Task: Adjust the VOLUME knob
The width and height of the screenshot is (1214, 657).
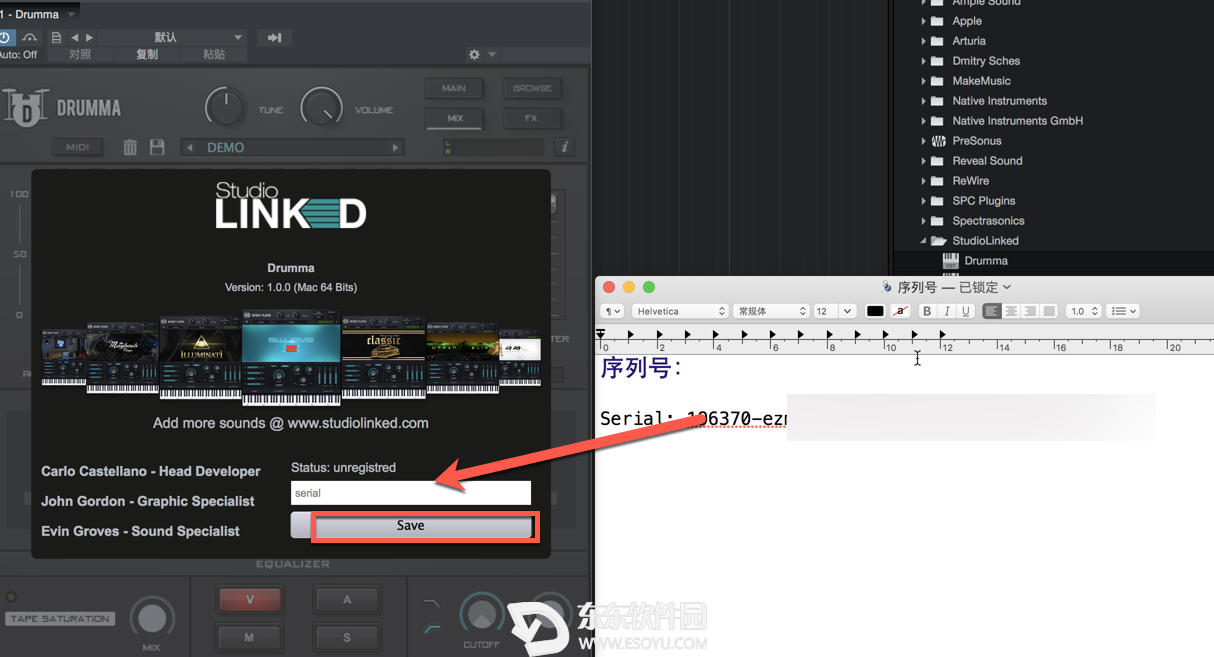Action: point(321,107)
